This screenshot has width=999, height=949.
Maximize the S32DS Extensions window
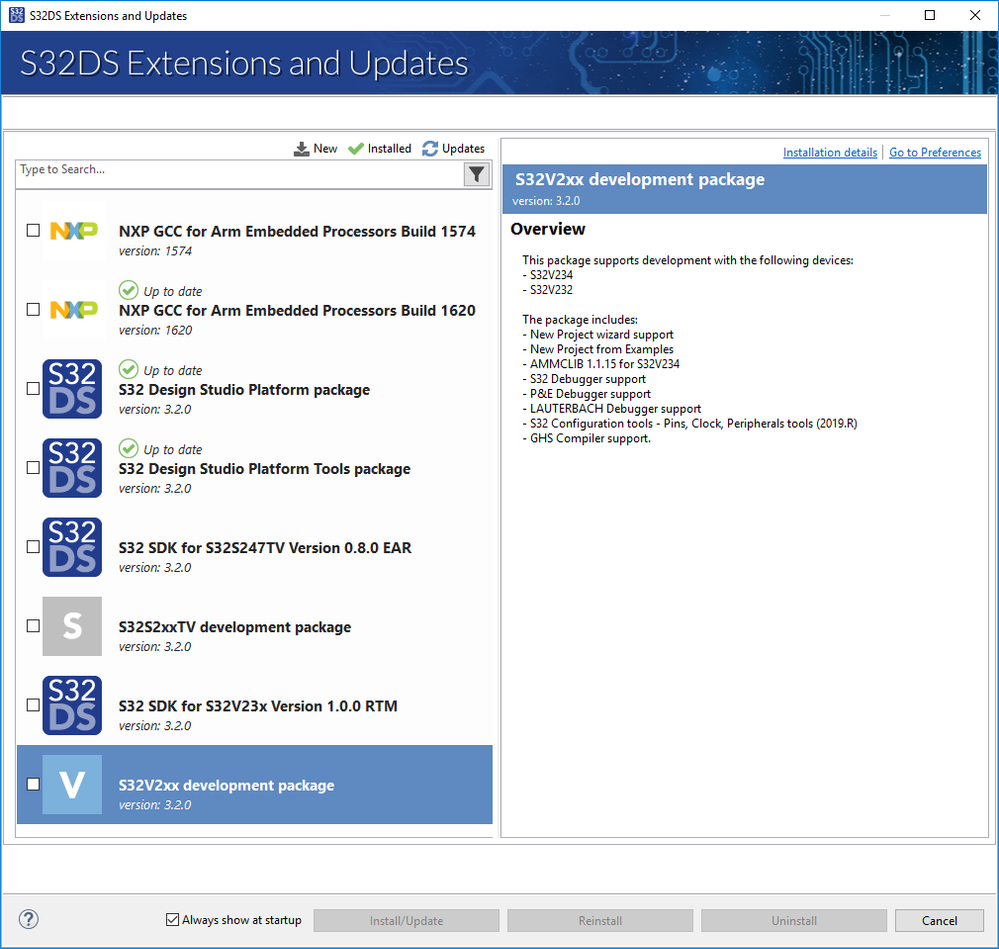coord(930,15)
